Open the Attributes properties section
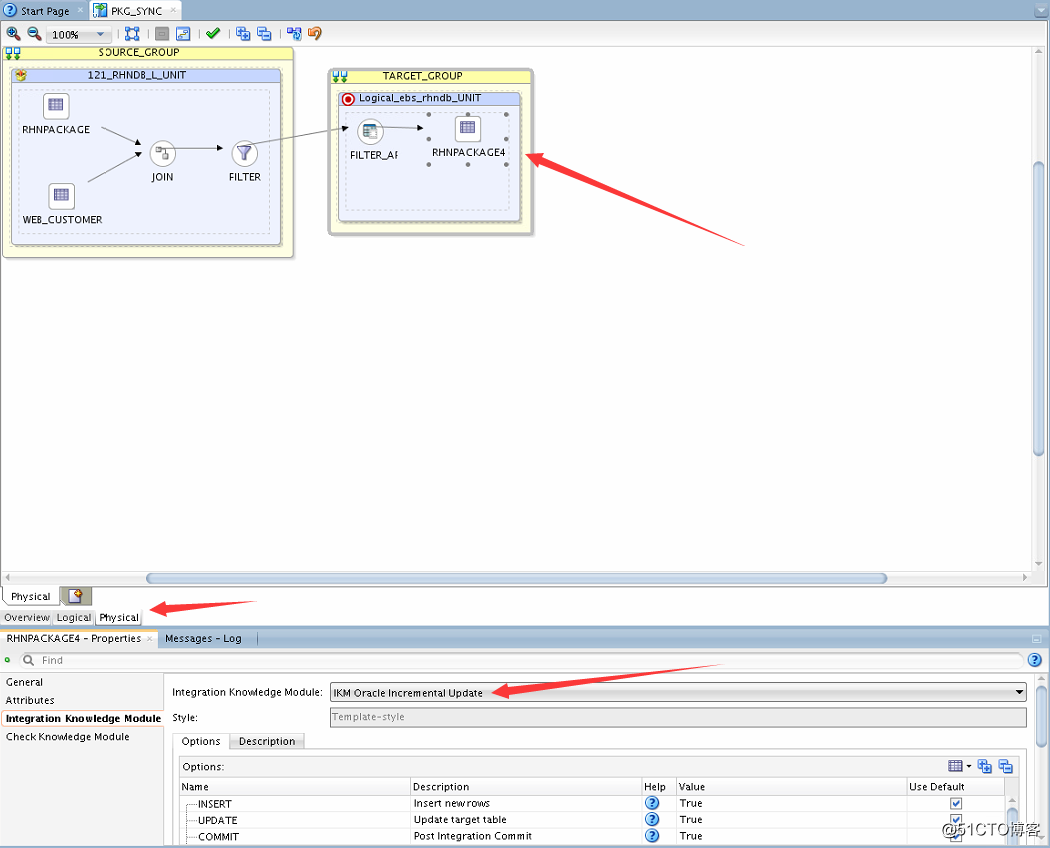The height and width of the screenshot is (848, 1050). coord(30,700)
